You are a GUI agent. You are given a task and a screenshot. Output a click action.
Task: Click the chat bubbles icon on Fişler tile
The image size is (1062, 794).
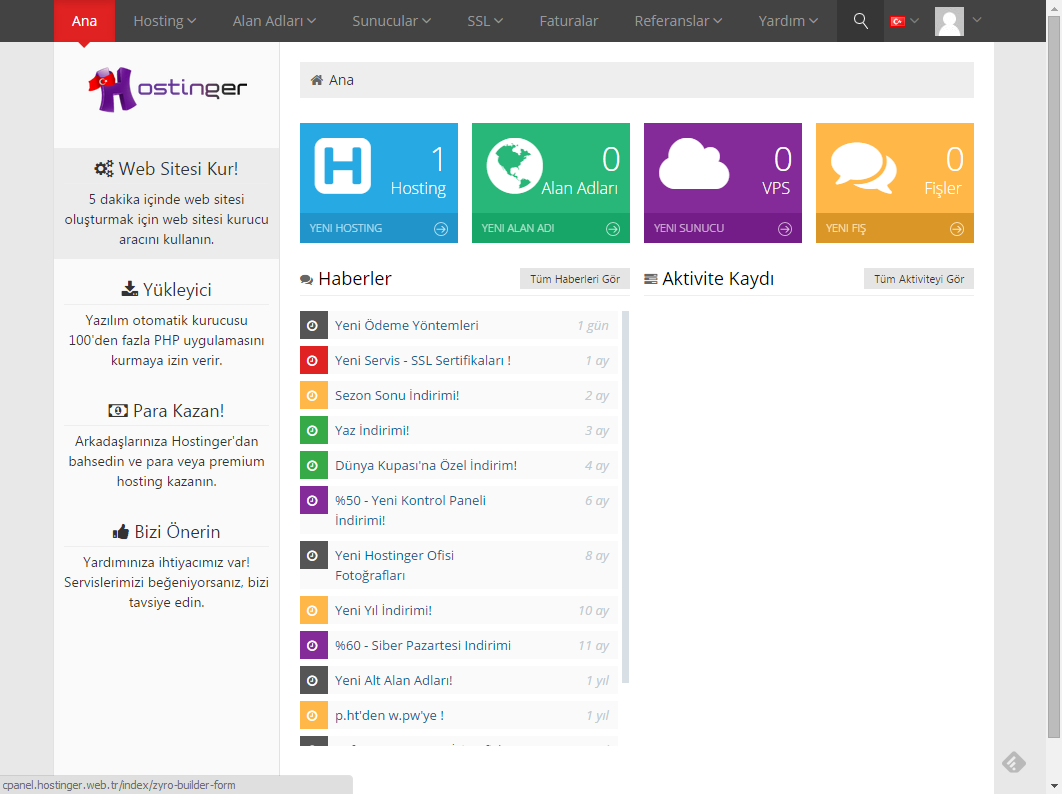point(864,167)
